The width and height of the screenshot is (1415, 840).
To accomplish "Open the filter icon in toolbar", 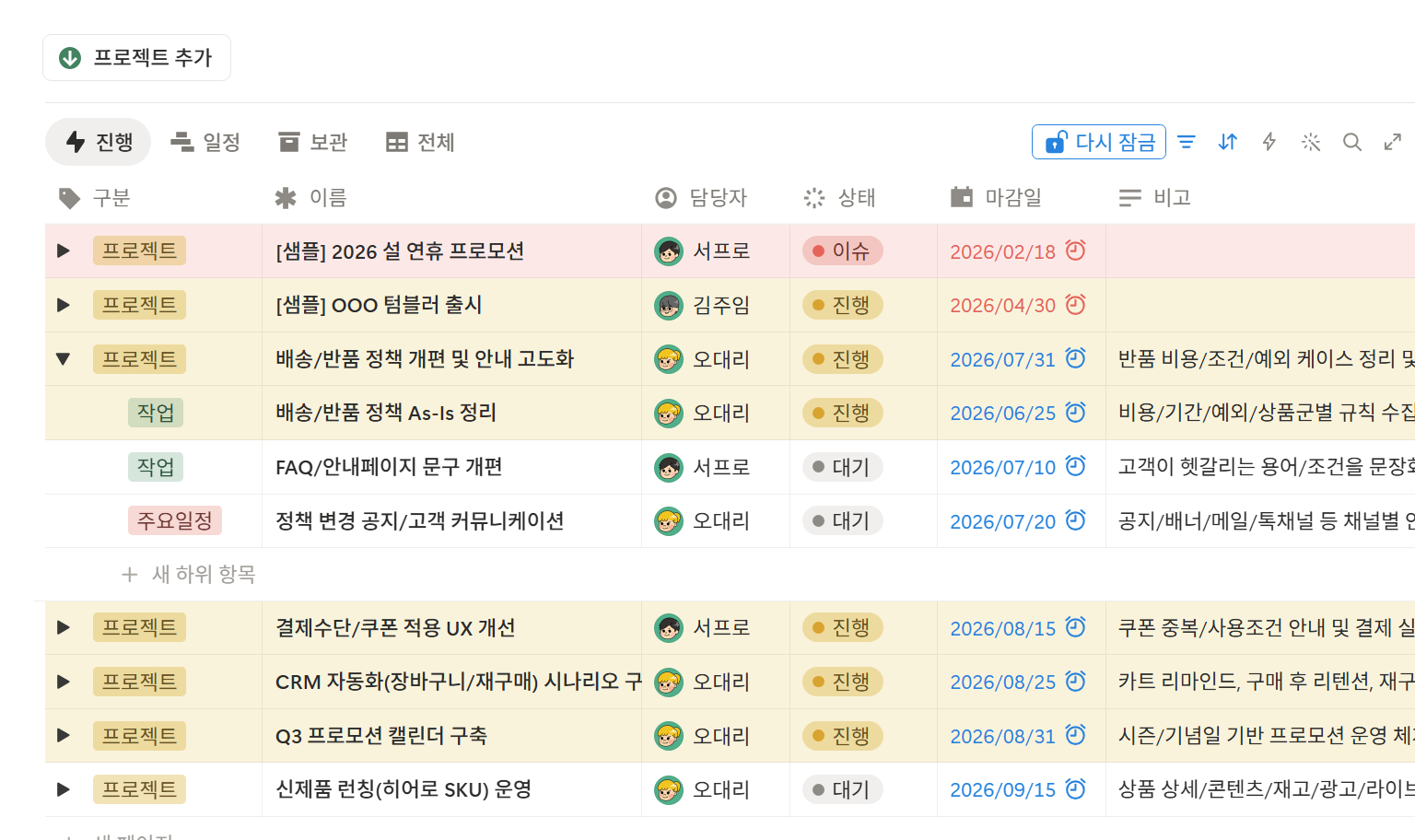I will (1187, 142).
